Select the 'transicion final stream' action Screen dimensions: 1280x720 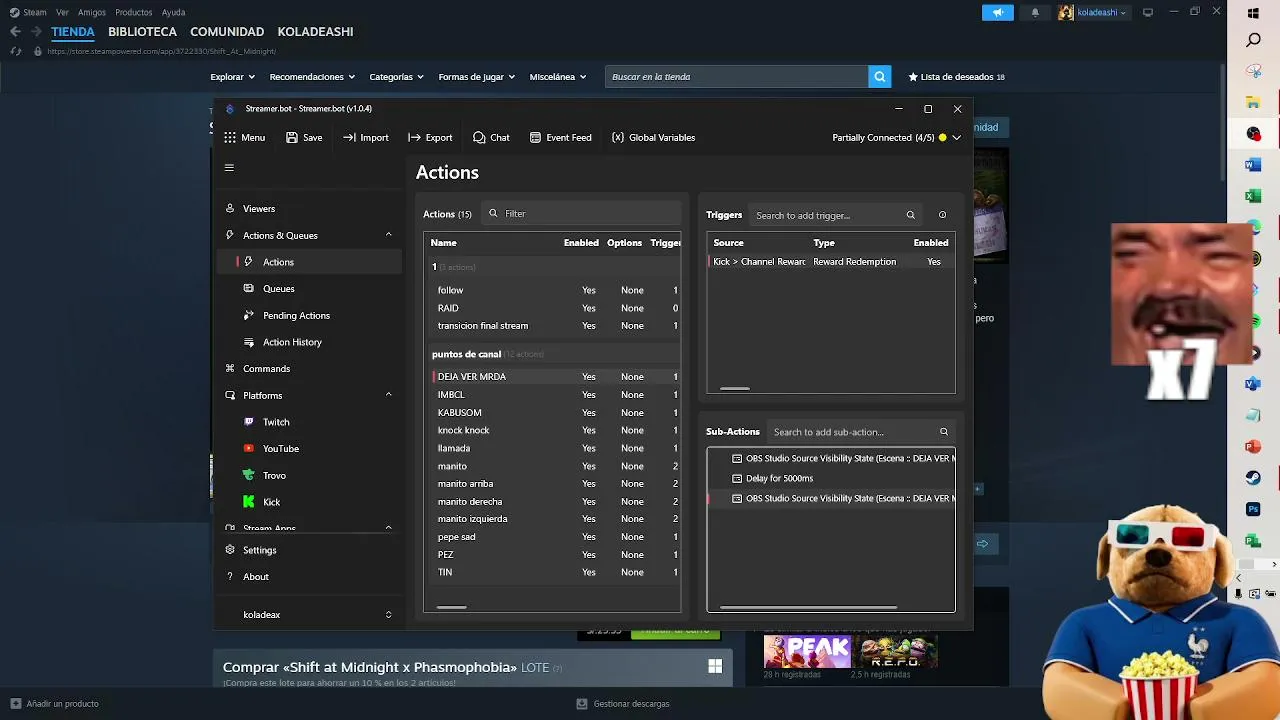(556, 326)
